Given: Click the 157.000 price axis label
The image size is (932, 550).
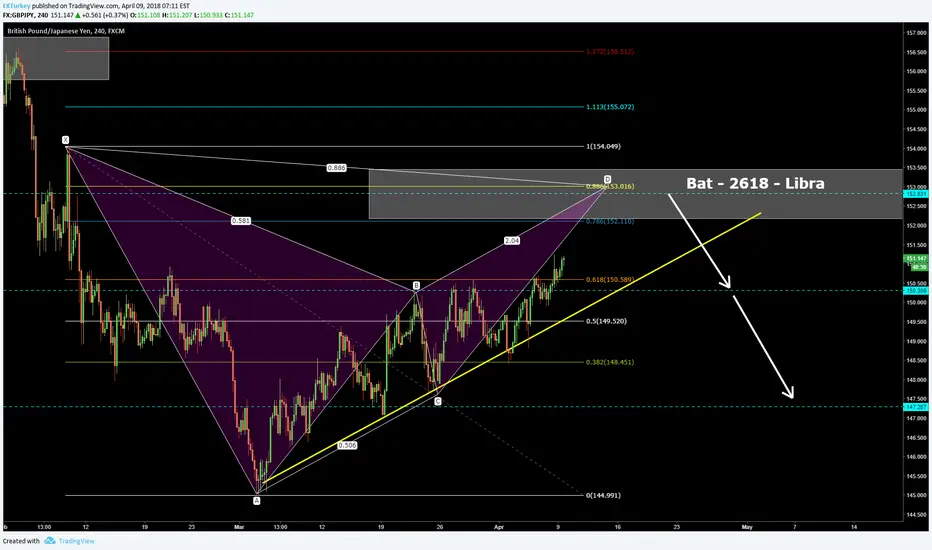Looking at the screenshot, I should tap(917, 33).
